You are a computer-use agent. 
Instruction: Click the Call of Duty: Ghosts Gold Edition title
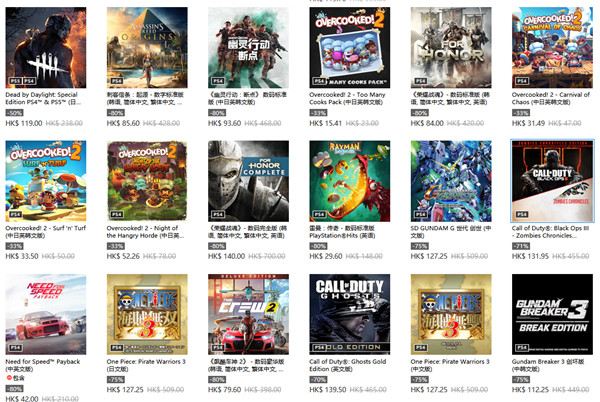coord(347,365)
